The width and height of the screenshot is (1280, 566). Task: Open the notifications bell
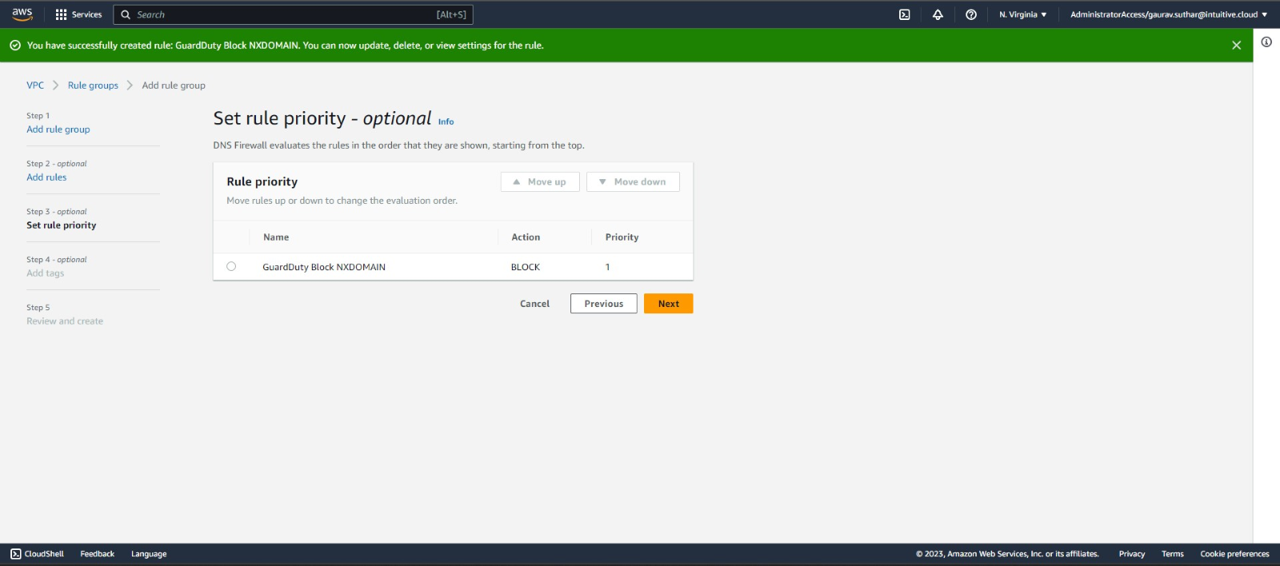coord(937,15)
